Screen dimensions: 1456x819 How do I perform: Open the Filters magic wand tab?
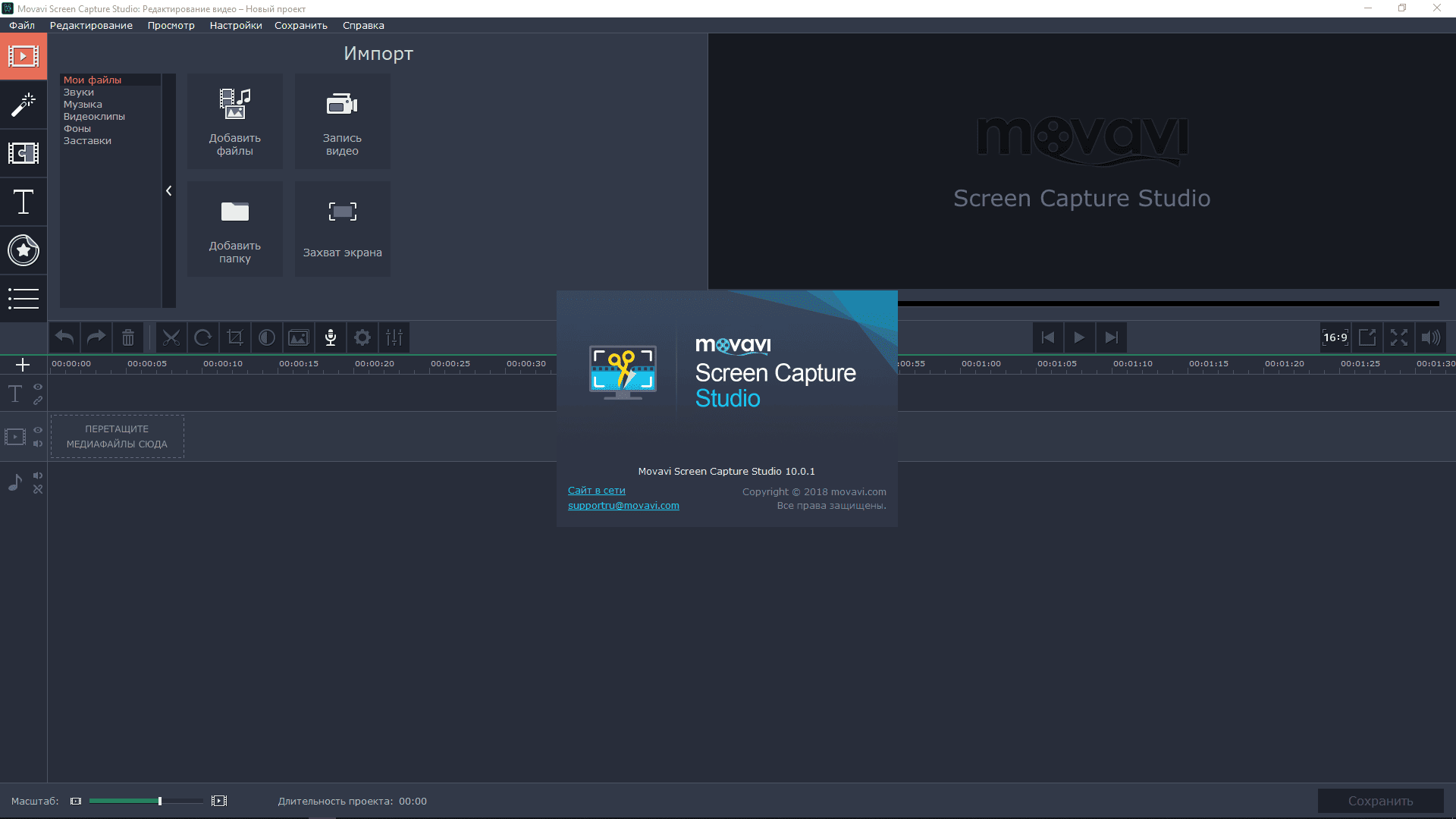(x=24, y=105)
